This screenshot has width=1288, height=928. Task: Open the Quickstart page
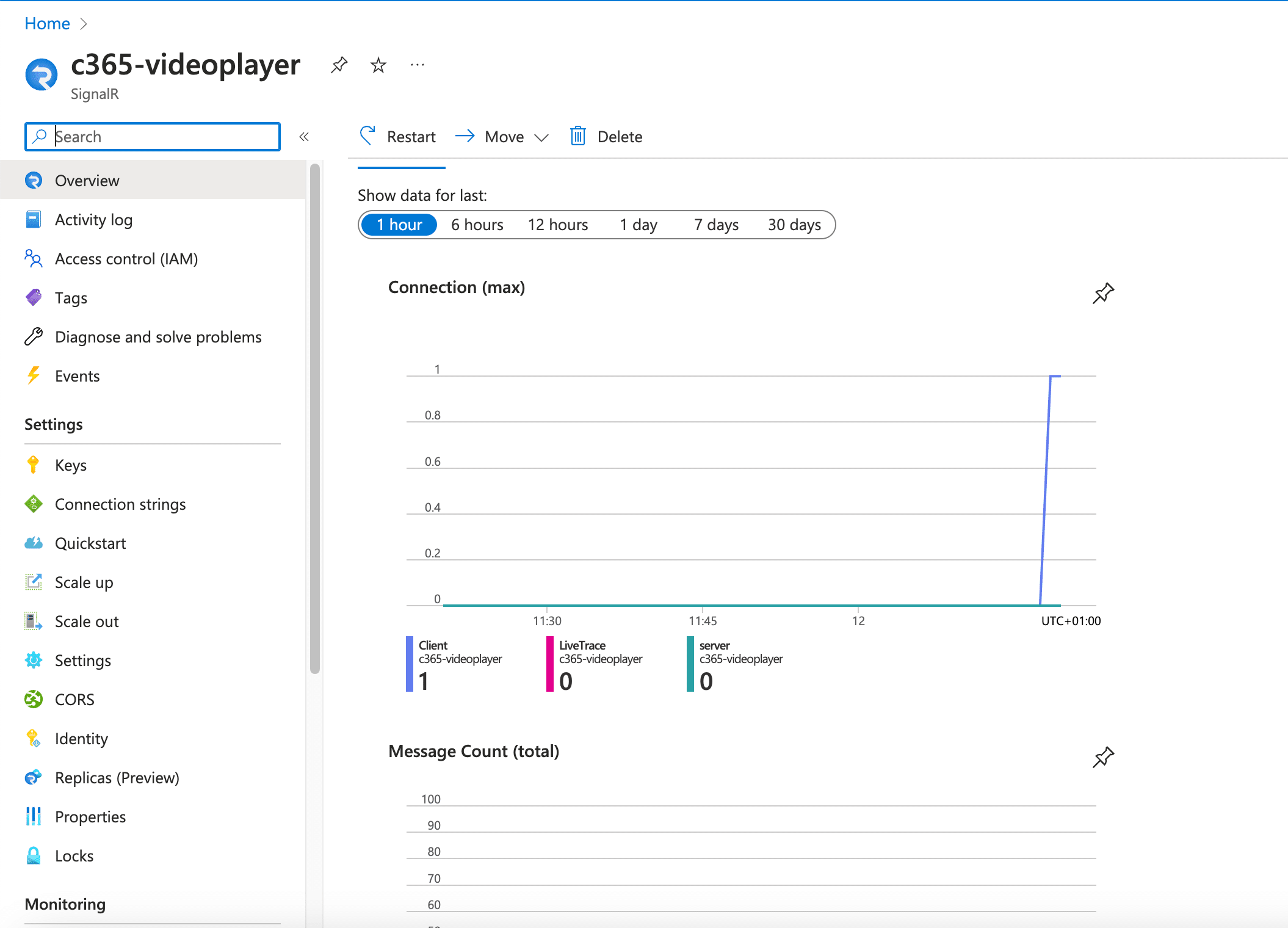tap(90, 543)
